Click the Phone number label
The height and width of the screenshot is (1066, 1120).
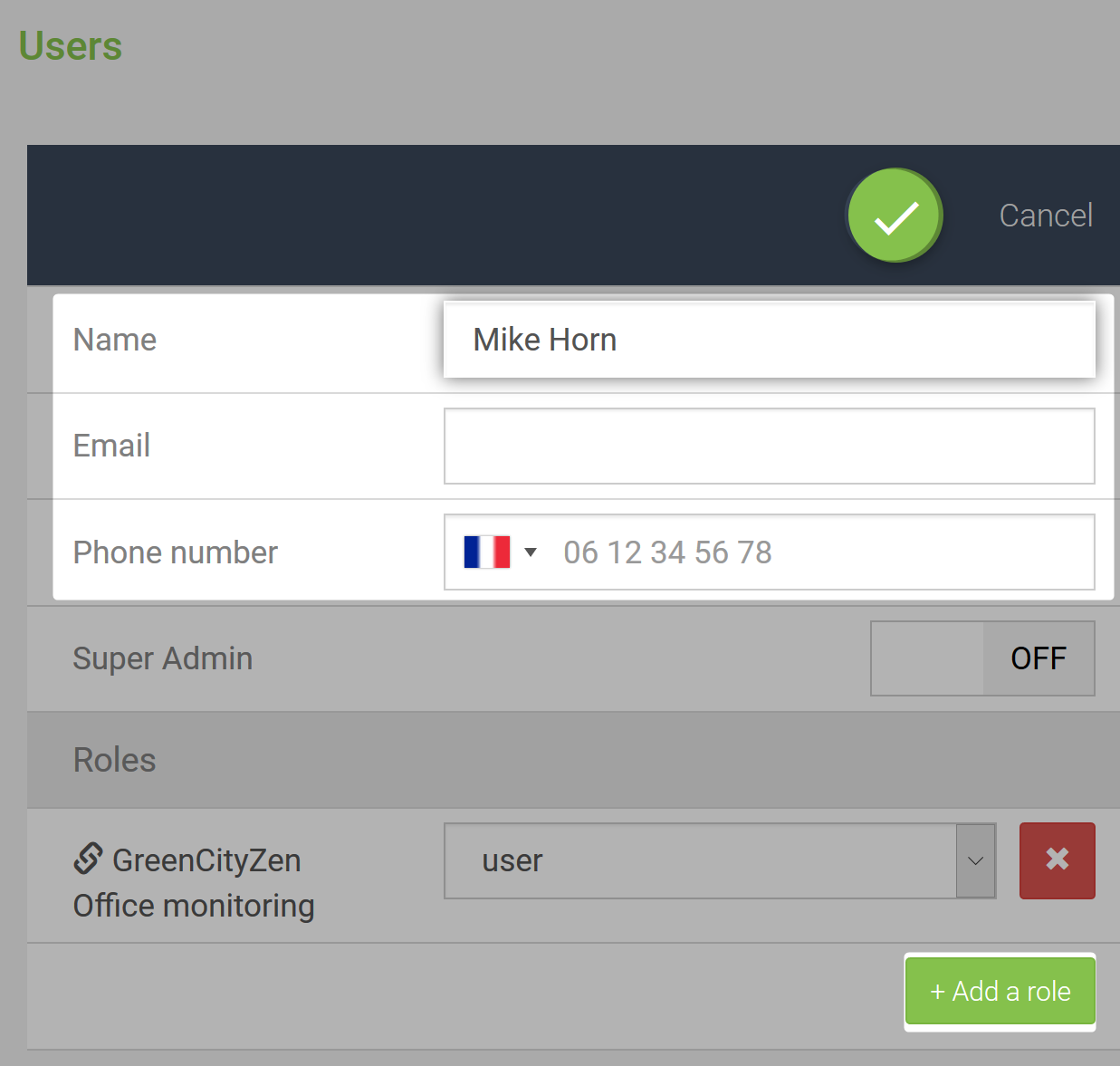point(176,552)
